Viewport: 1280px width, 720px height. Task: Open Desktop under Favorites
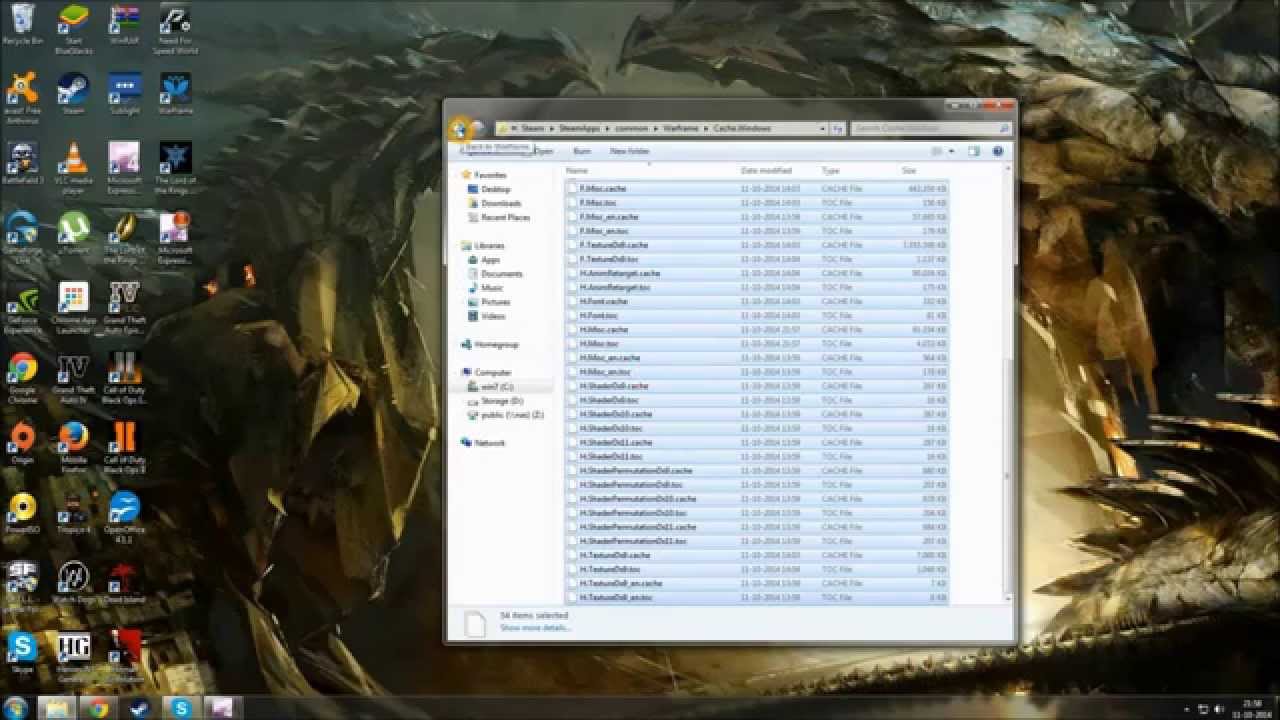495,189
